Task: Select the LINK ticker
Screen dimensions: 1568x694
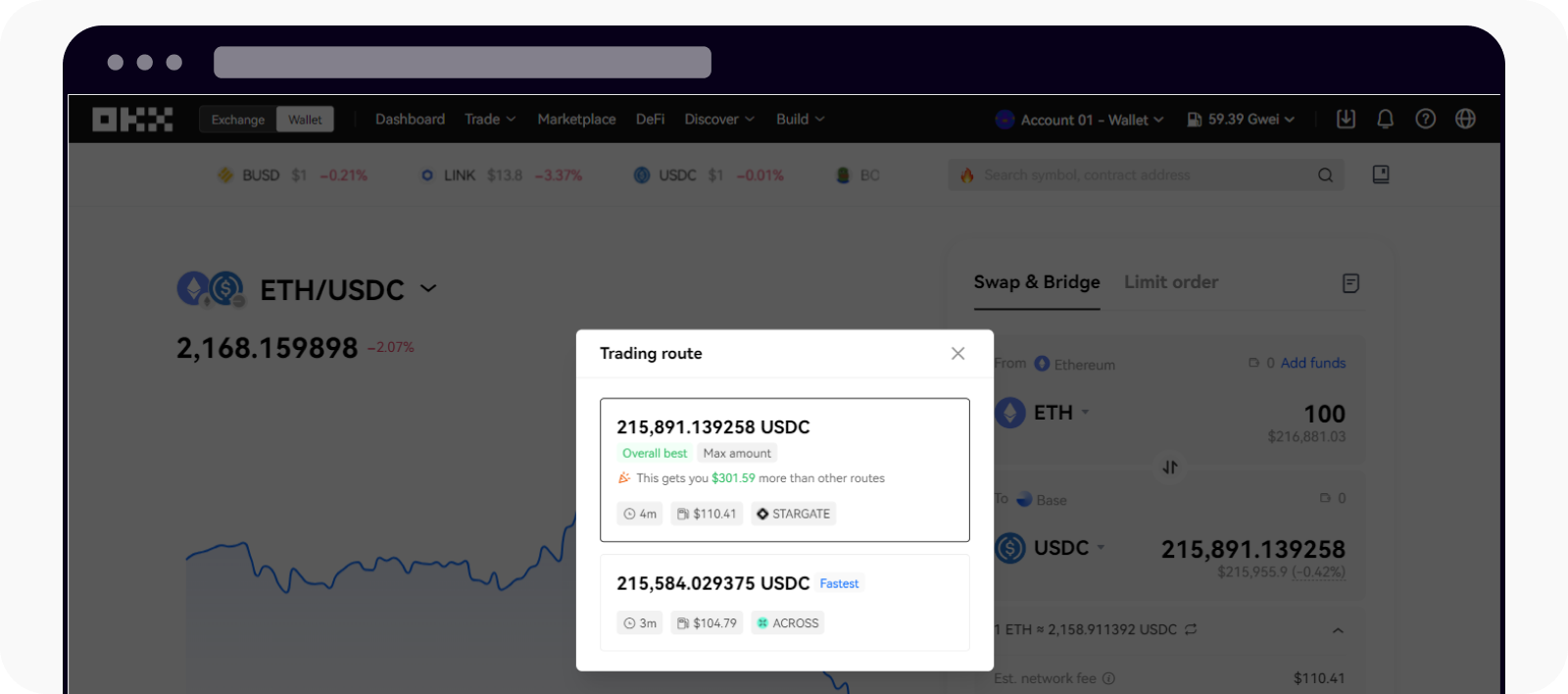Action: pos(501,175)
